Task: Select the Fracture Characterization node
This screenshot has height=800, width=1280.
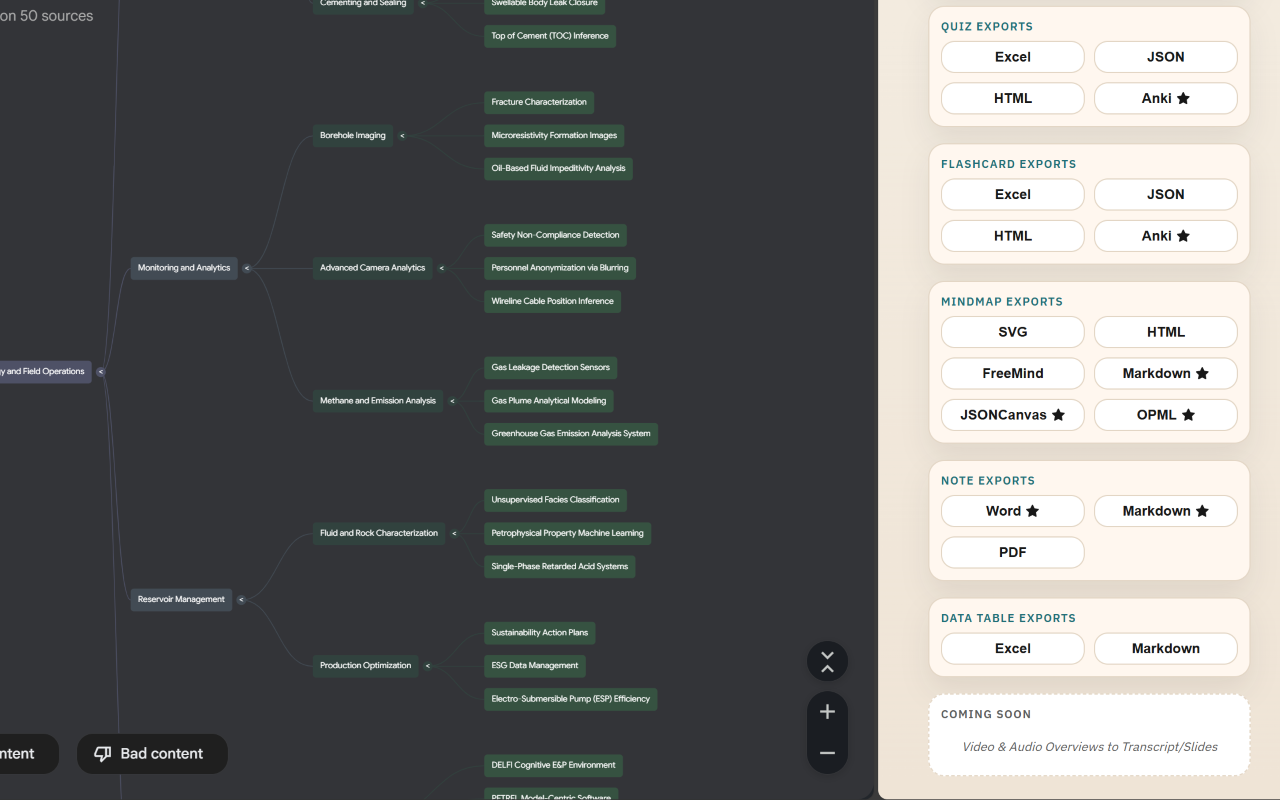Action: click(539, 102)
